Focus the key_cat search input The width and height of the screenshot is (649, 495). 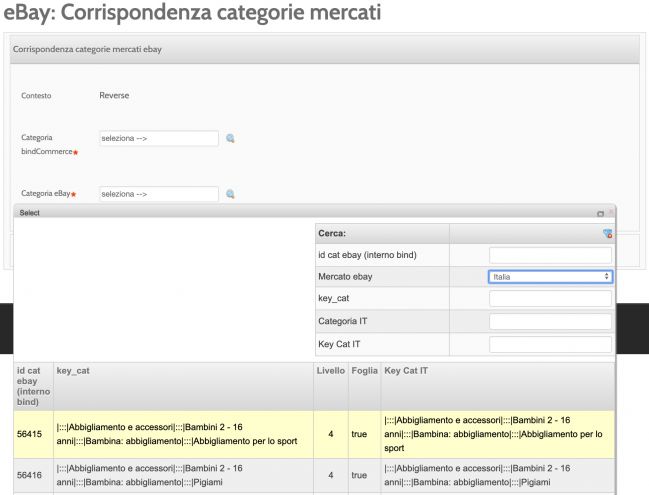coord(550,298)
